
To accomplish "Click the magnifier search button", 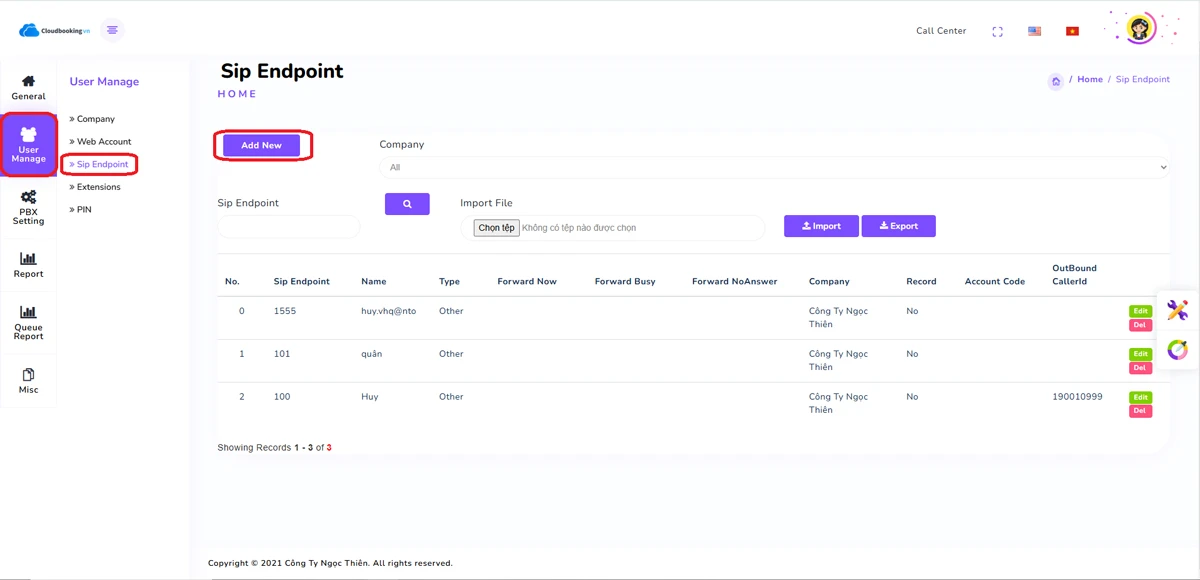I will [407, 204].
